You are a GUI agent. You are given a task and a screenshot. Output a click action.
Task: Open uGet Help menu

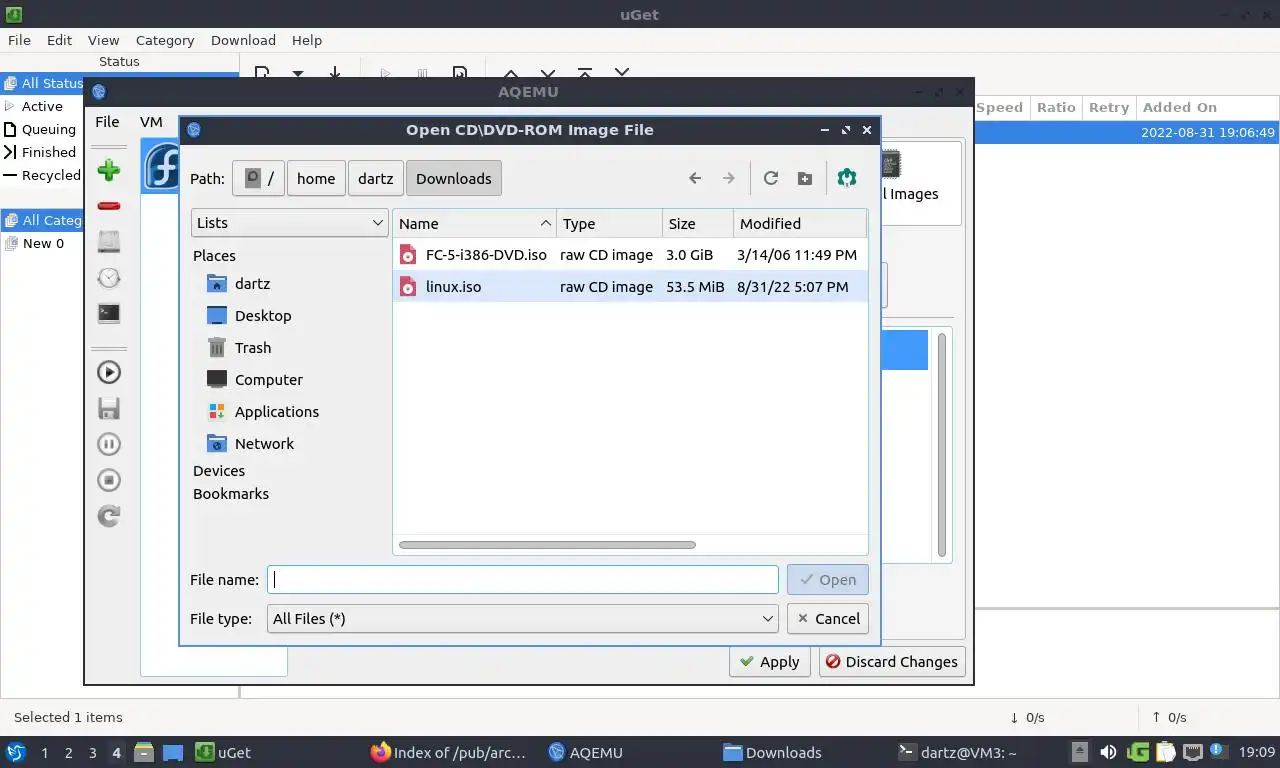307,40
